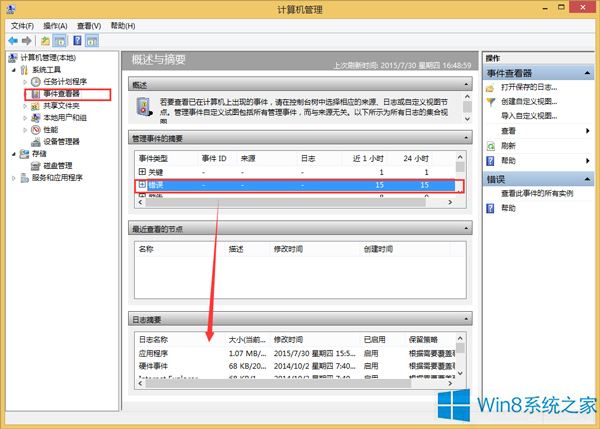Click the 性能 monitor icon
Viewport: 600px width, 429px height.
[36, 130]
